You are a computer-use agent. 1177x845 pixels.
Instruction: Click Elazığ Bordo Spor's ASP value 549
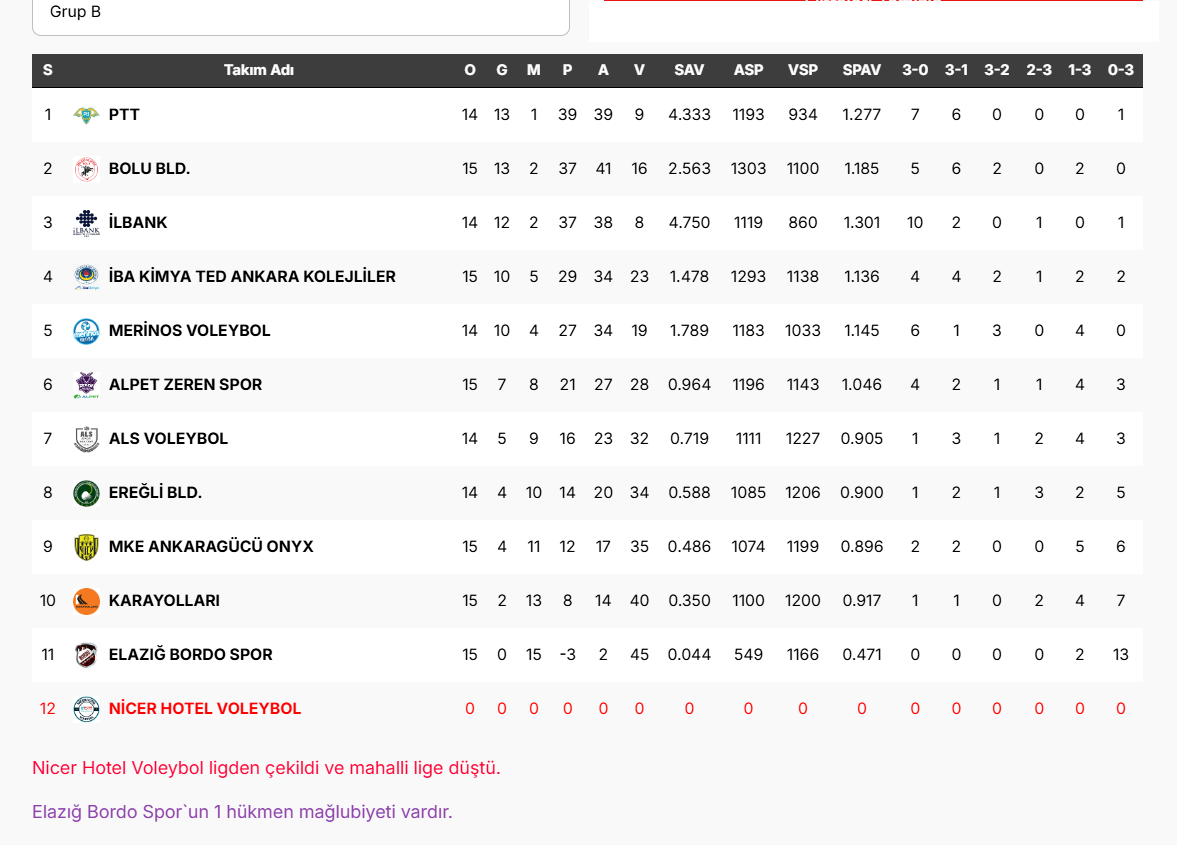(x=748, y=655)
